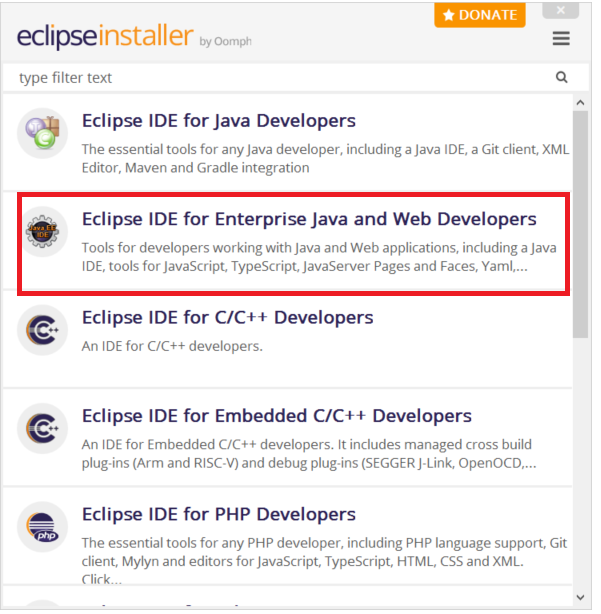Click the PHP Developers package icon
The width and height of the screenshot is (601, 614).
(43, 527)
